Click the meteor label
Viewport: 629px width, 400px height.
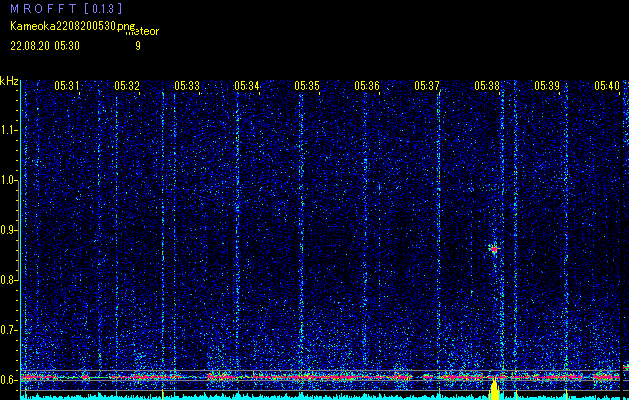pos(142,32)
